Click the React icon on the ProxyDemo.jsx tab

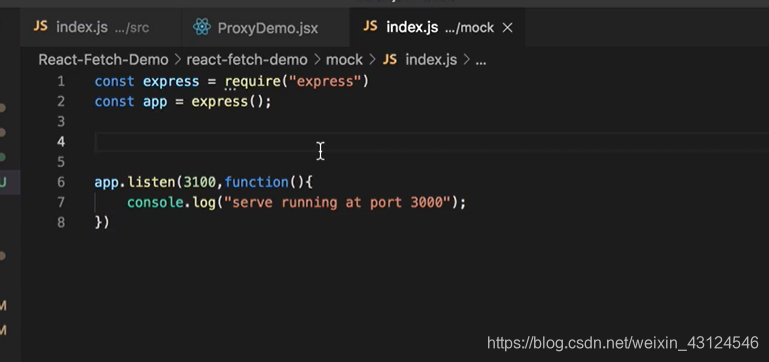coord(202,27)
